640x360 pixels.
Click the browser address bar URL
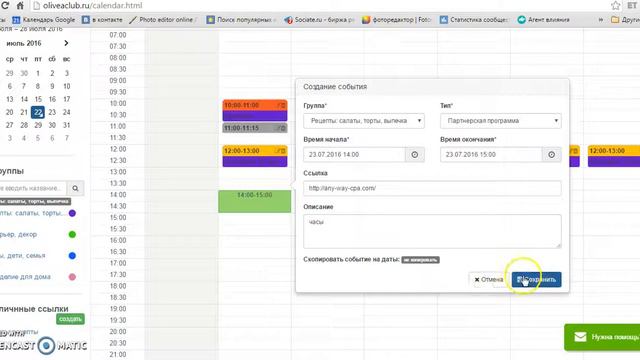tap(93, 6)
